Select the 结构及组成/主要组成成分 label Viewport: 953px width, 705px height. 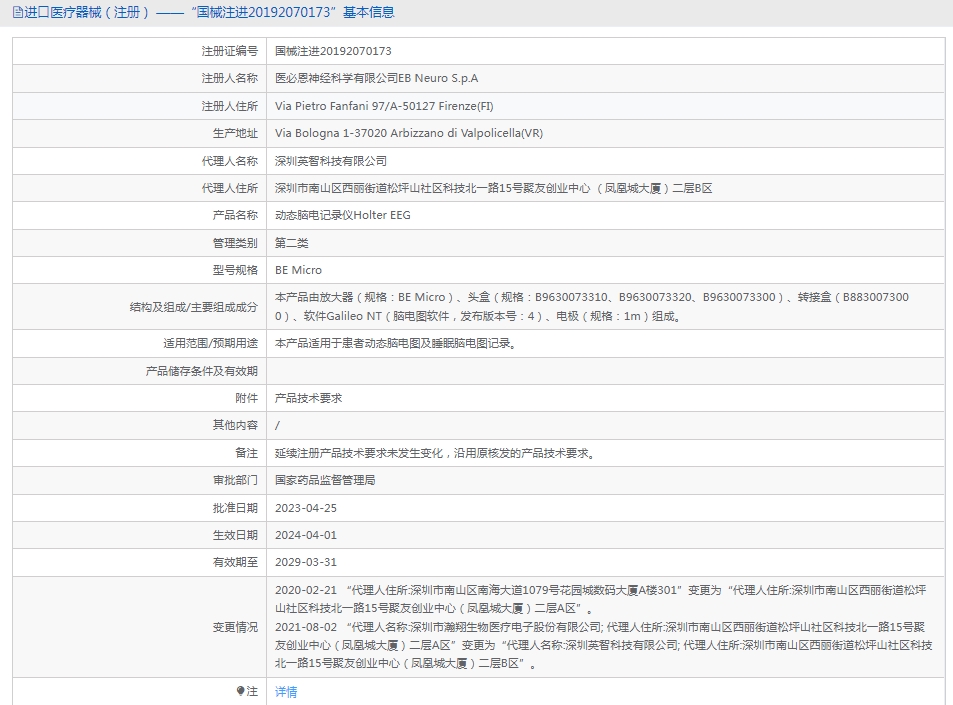click(x=194, y=307)
